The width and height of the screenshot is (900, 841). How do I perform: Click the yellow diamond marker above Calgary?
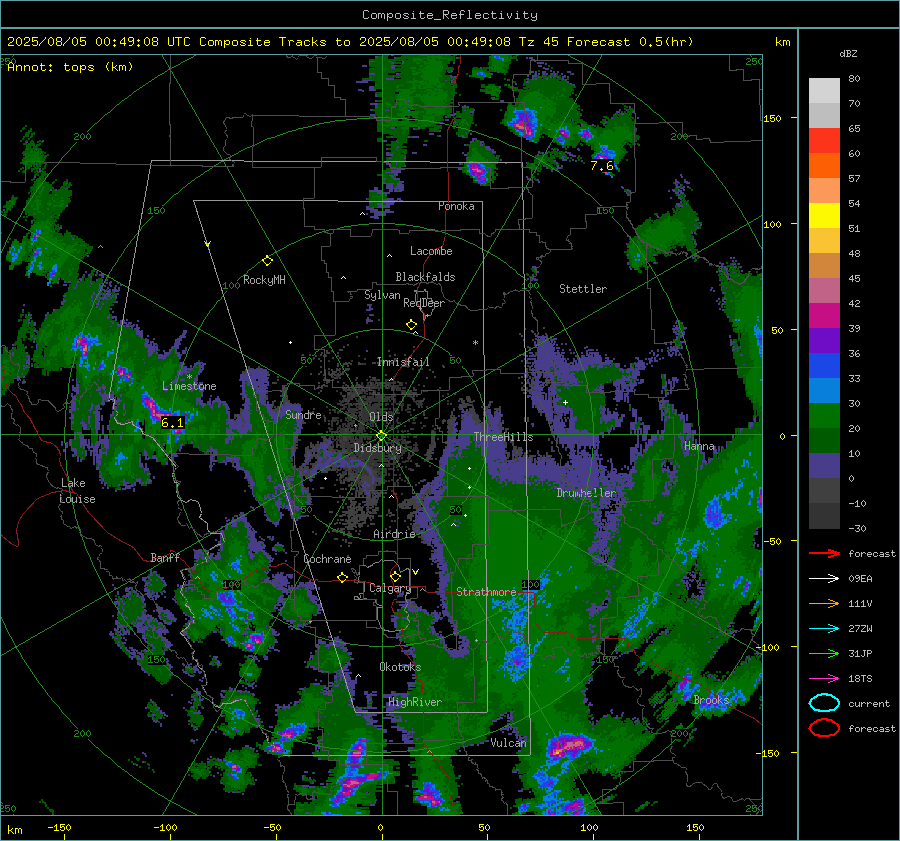(395, 576)
